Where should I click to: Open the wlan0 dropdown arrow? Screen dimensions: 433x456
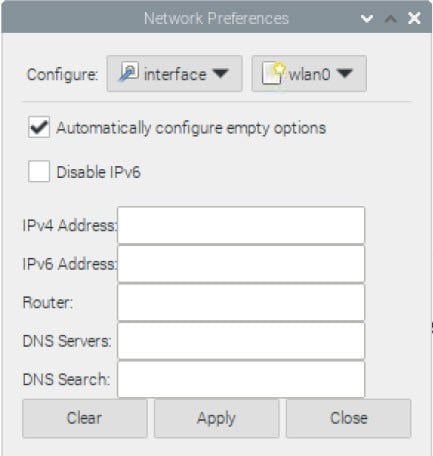click(x=345, y=73)
